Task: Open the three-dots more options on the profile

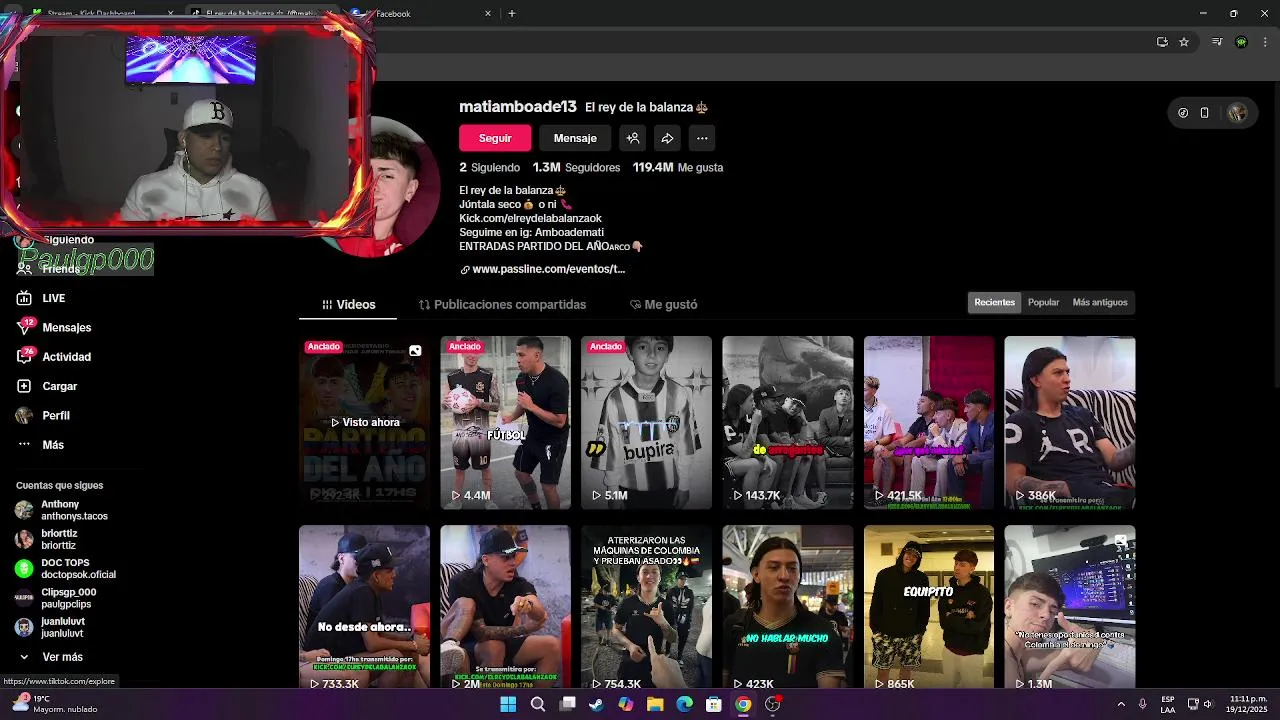Action: pyautogui.click(x=702, y=138)
